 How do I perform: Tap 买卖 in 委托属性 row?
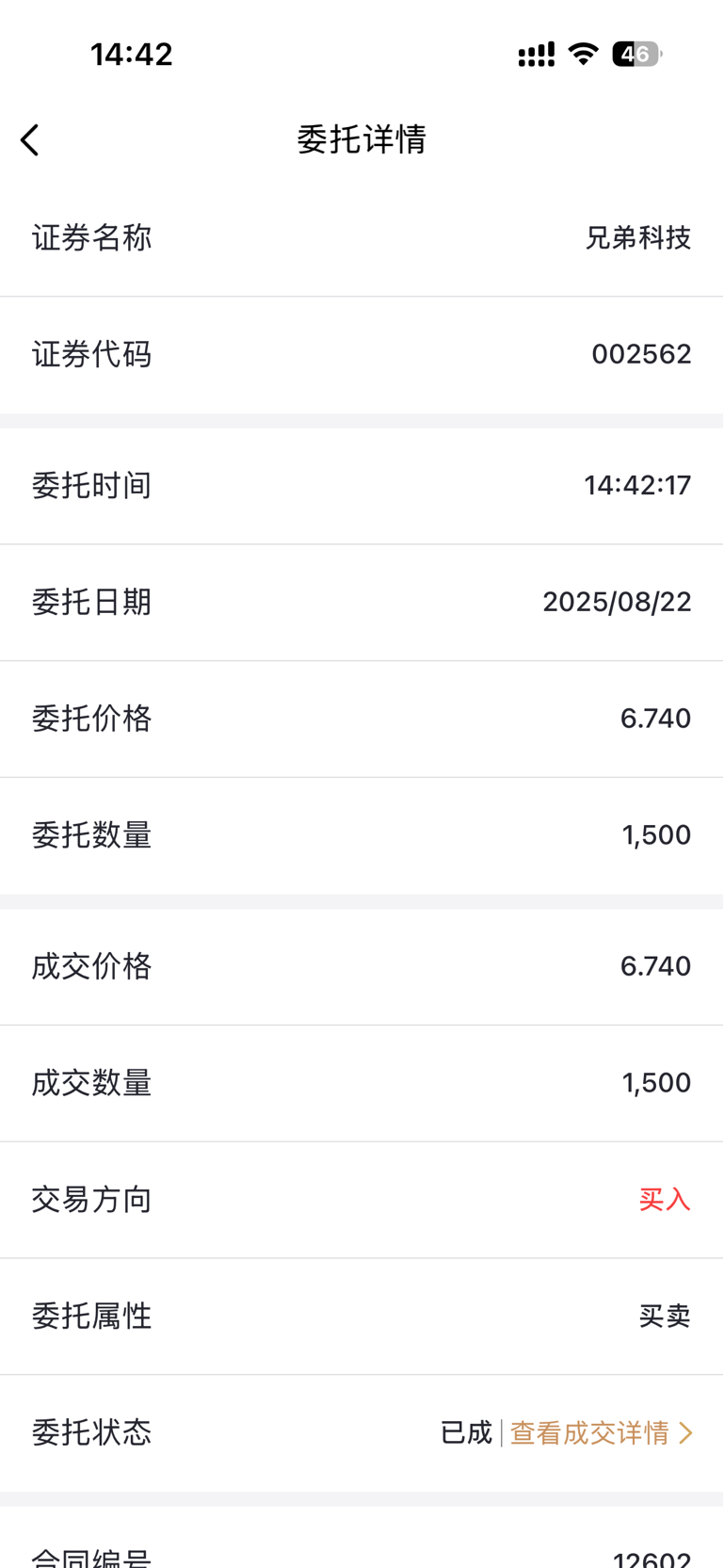[665, 1316]
